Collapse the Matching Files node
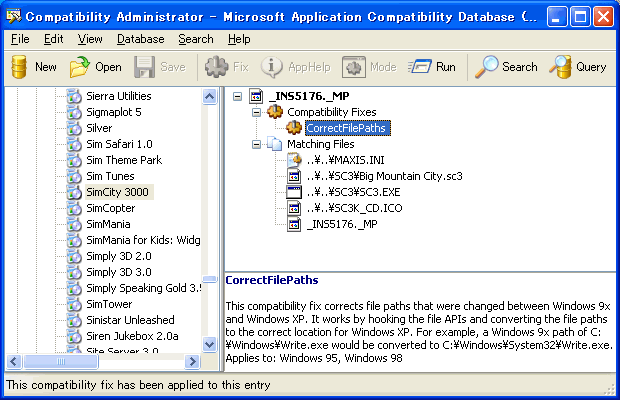 (x=256, y=144)
